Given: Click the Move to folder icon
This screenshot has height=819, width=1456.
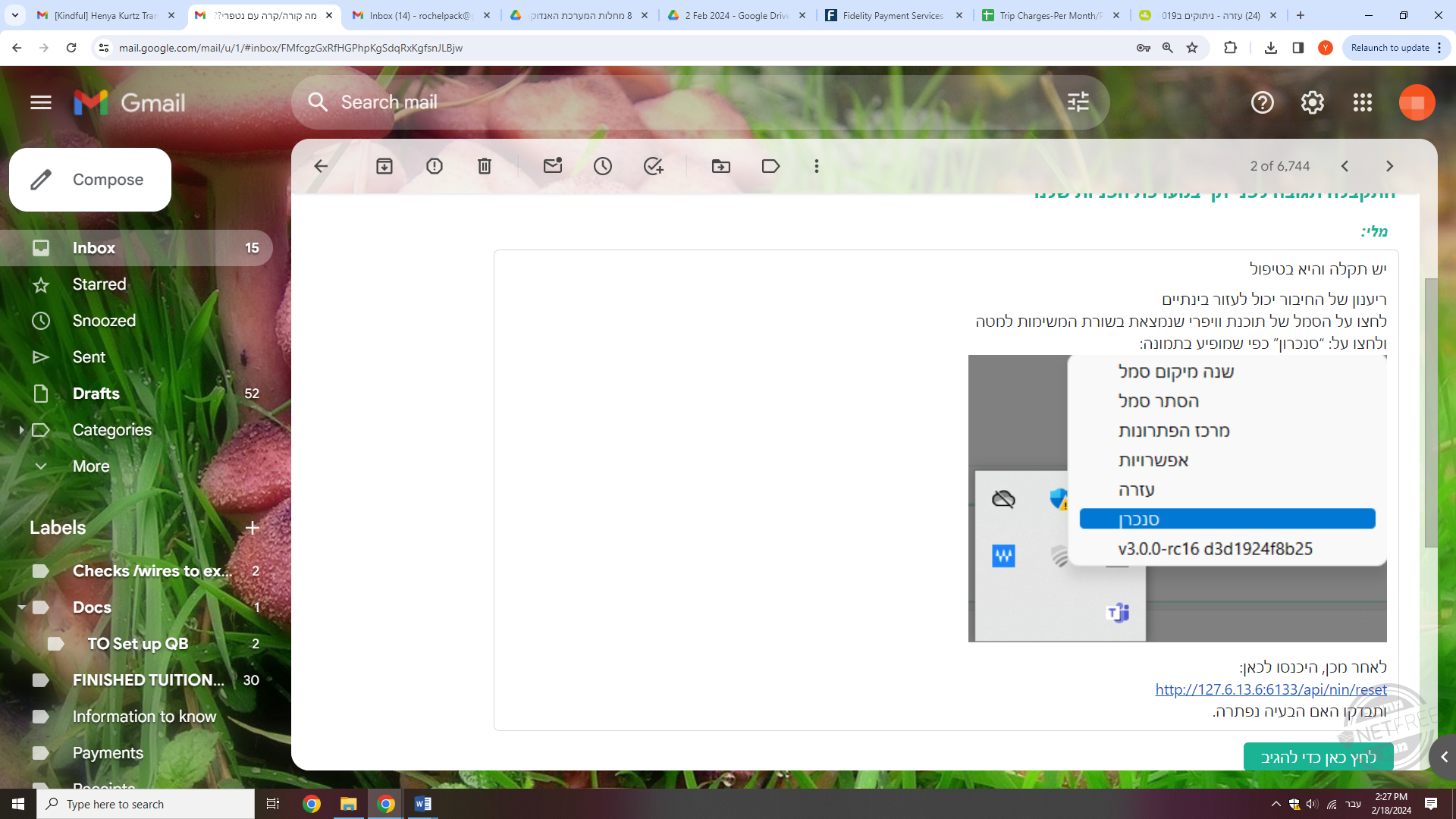Looking at the screenshot, I should pyautogui.click(x=721, y=166).
